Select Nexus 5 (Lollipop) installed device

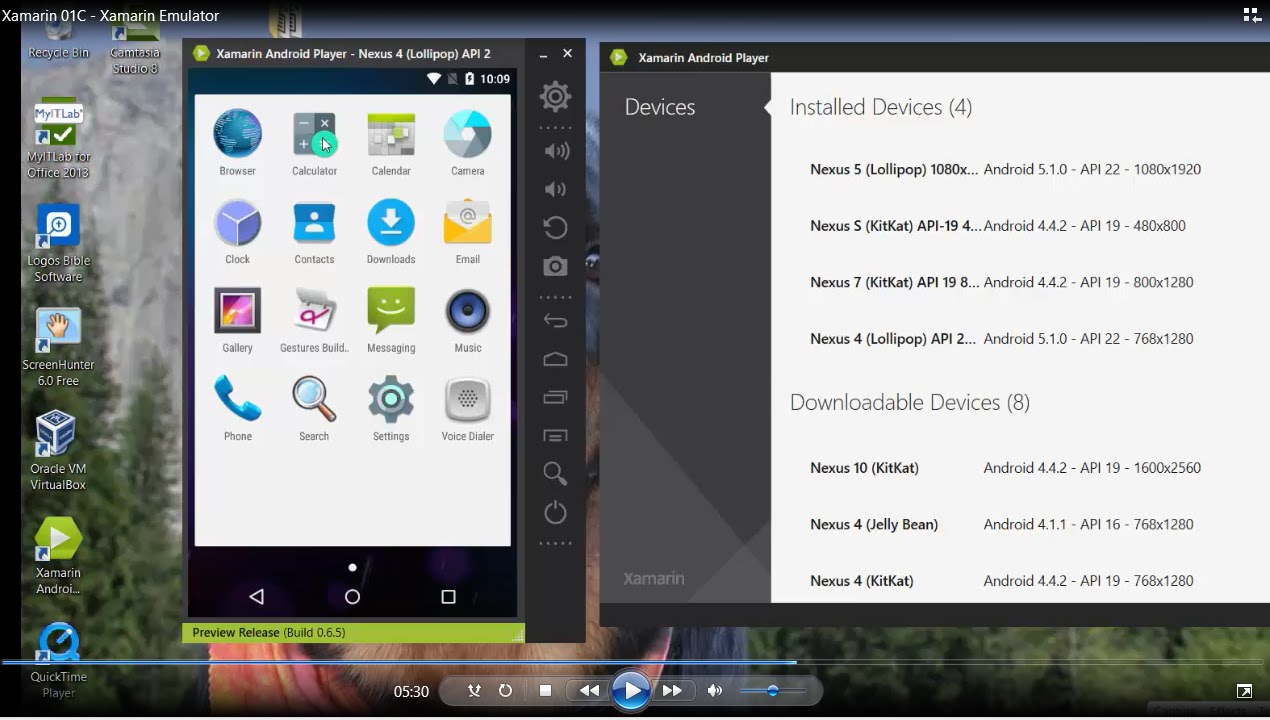coord(1005,169)
